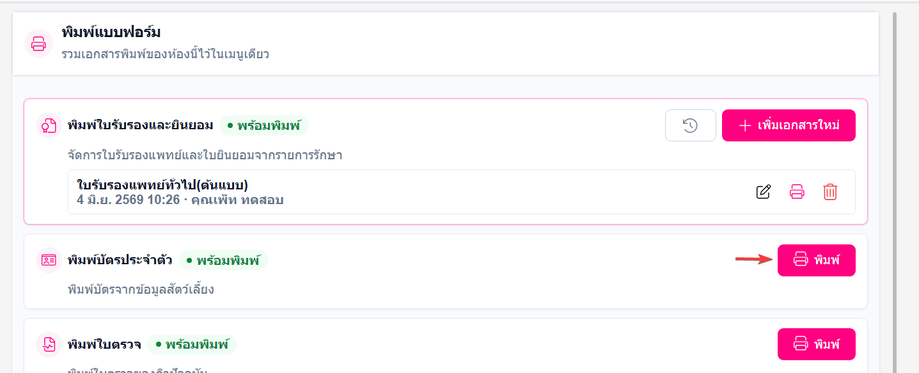919x373 pixels.
Task: Select the พิมพ์ใบตรวจ section title
Action: [x=104, y=344]
